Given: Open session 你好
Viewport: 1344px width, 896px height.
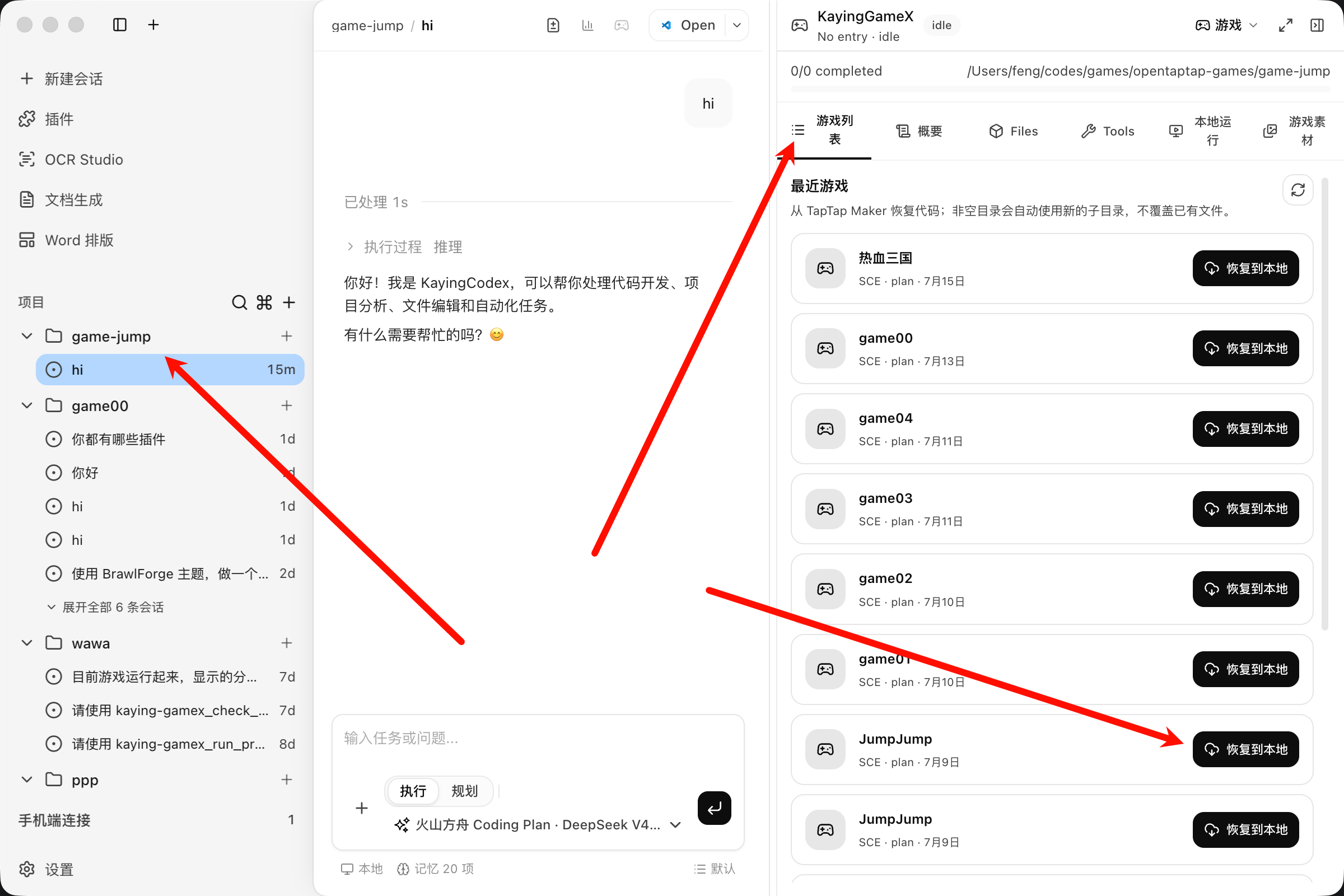Looking at the screenshot, I should 170,473.
